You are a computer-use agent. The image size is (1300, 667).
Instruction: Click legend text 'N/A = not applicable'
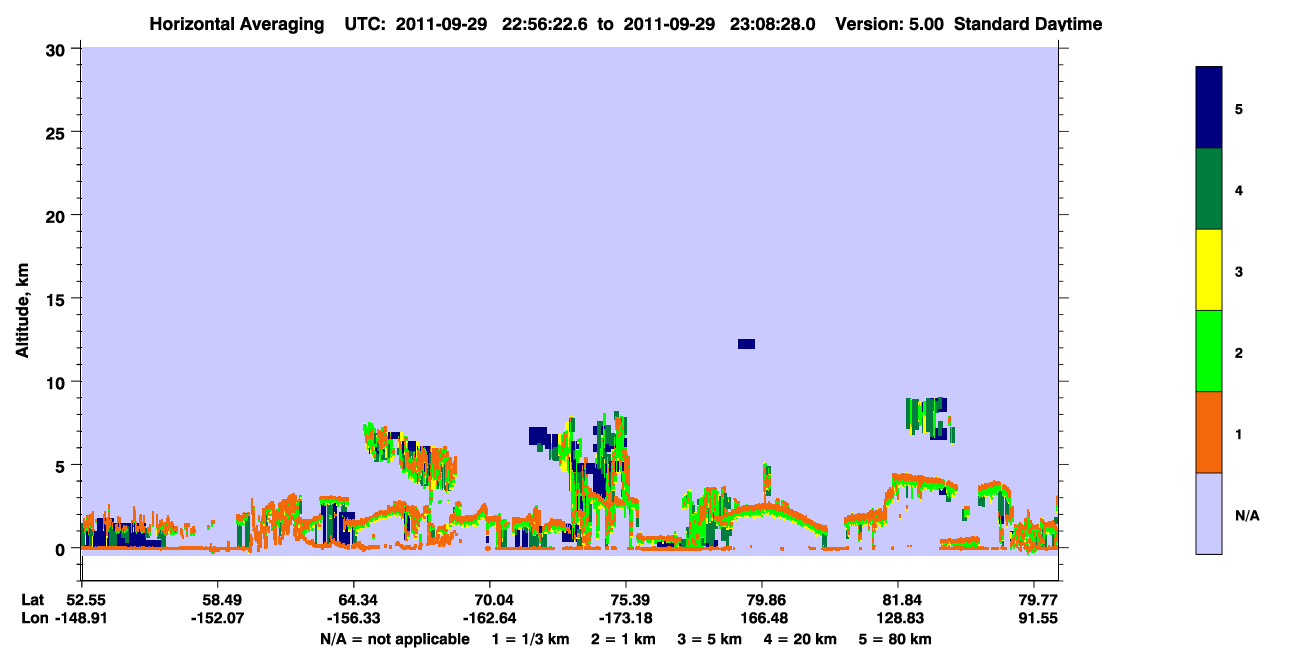coord(395,639)
